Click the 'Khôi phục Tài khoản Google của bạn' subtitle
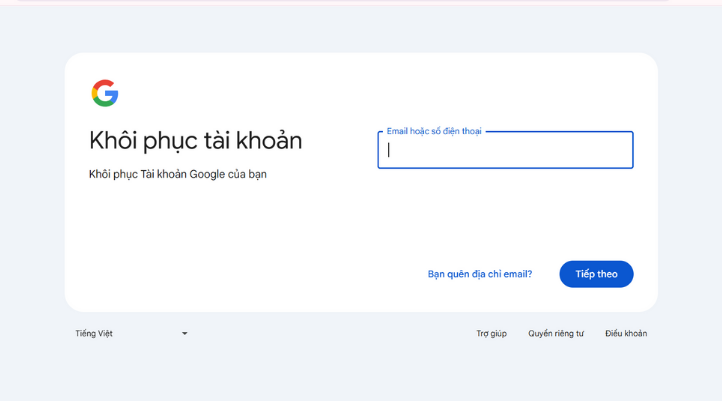This screenshot has height=401, width=722. coord(178,174)
